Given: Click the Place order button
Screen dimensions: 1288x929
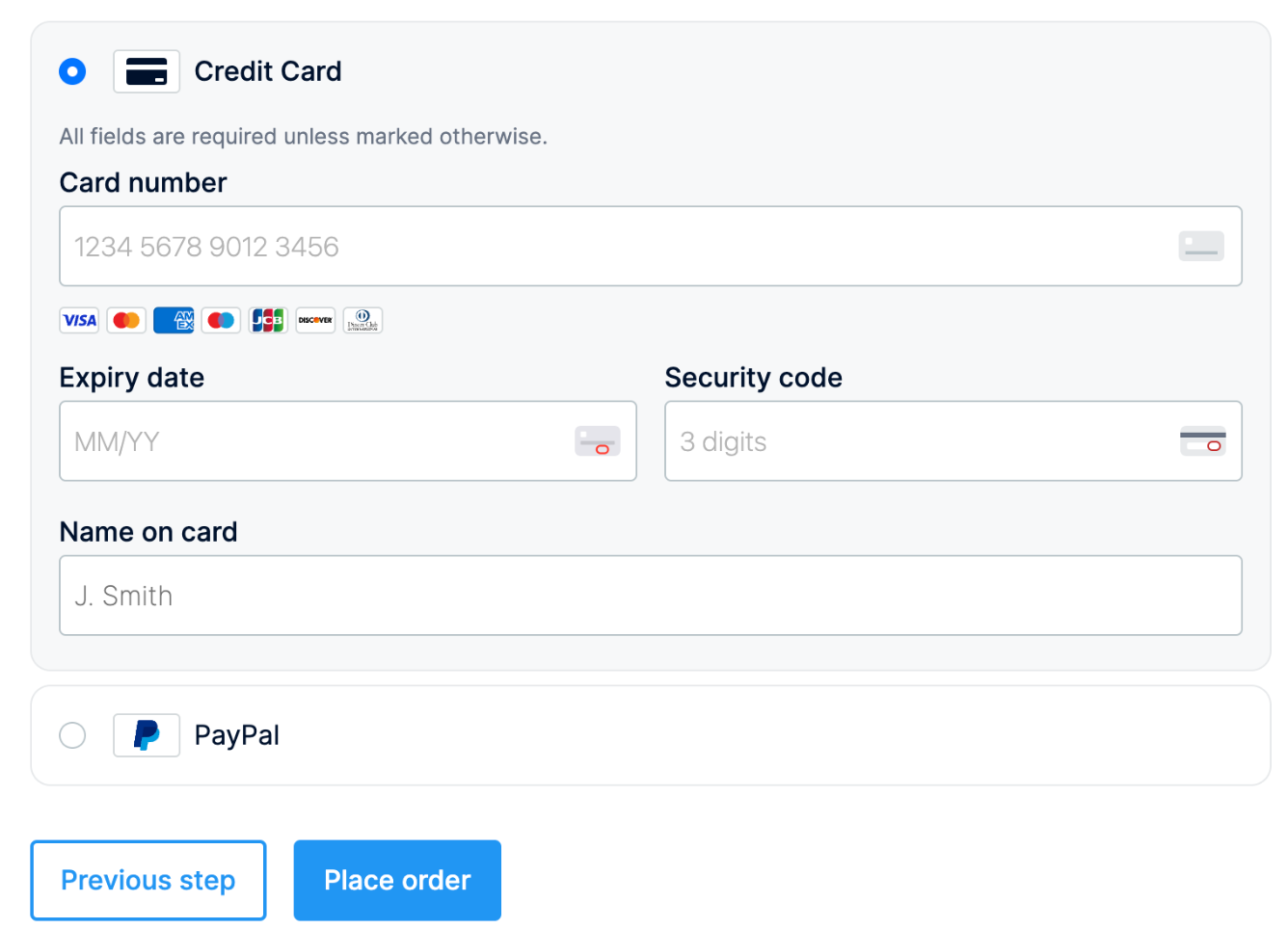Looking at the screenshot, I should (x=397, y=880).
